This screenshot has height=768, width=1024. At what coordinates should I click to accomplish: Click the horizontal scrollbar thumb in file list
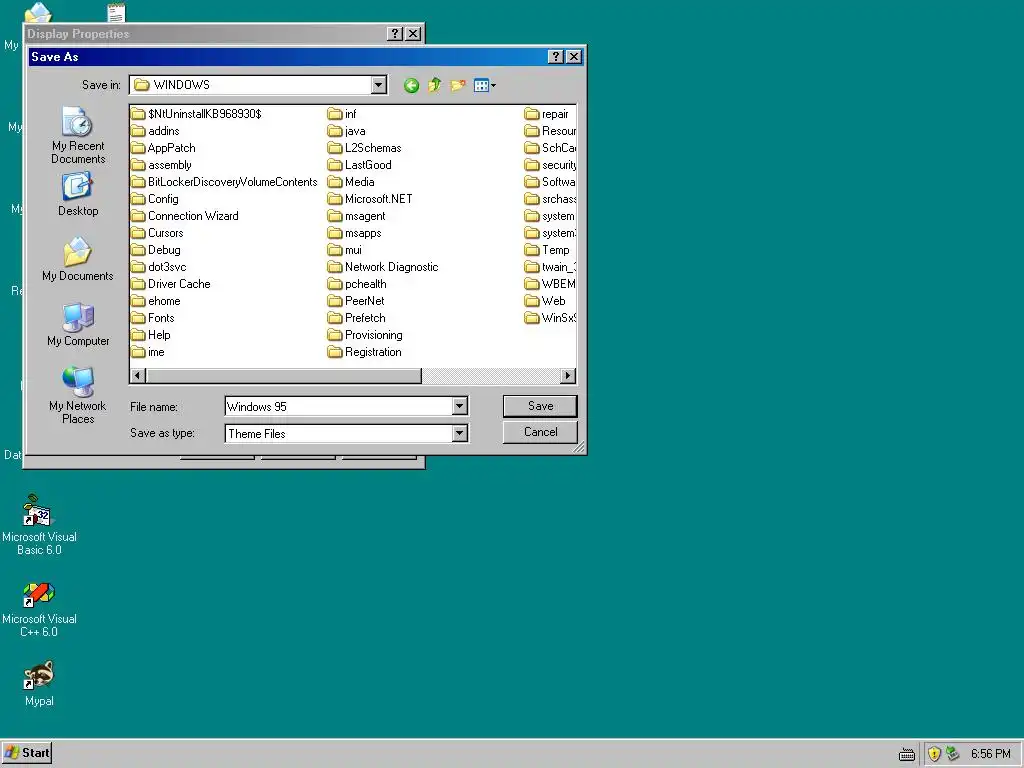click(284, 376)
